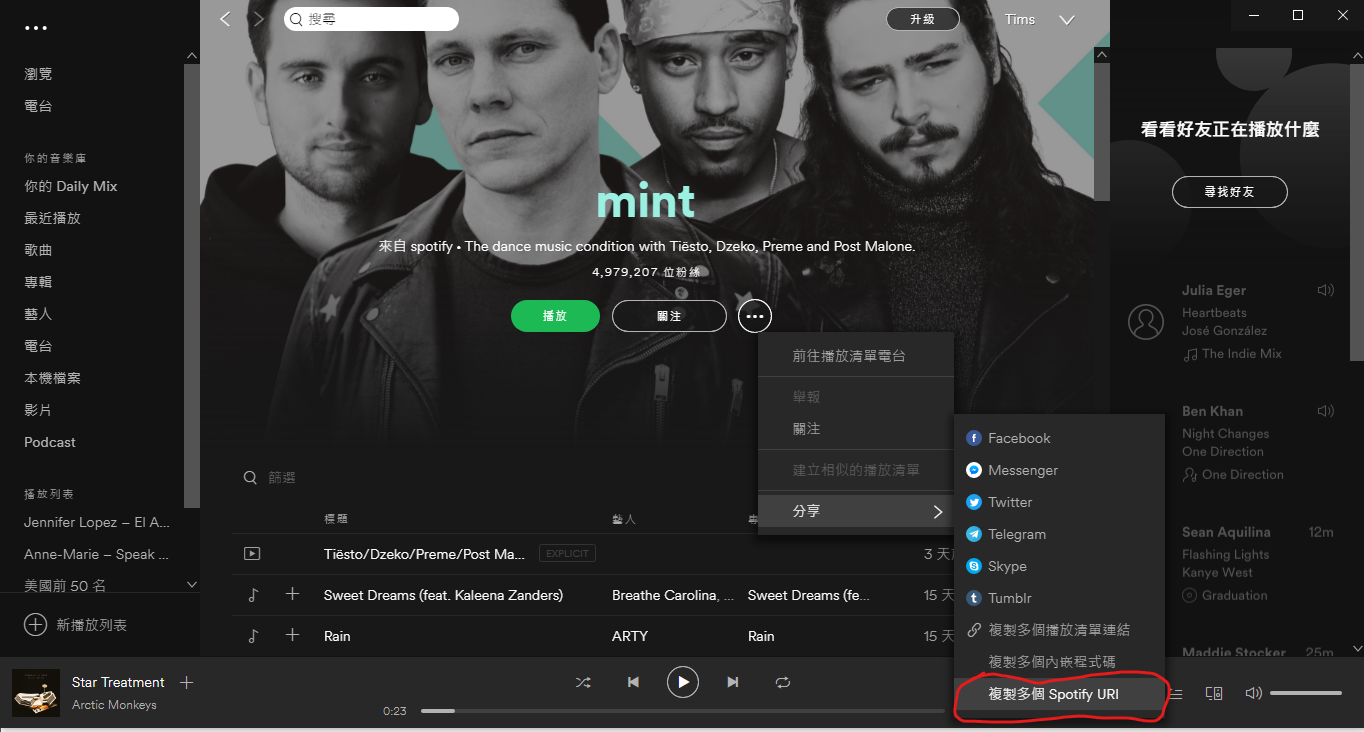Toggle shuffle playback
This screenshot has height=732, width=1364.
[x=583, y=682]
